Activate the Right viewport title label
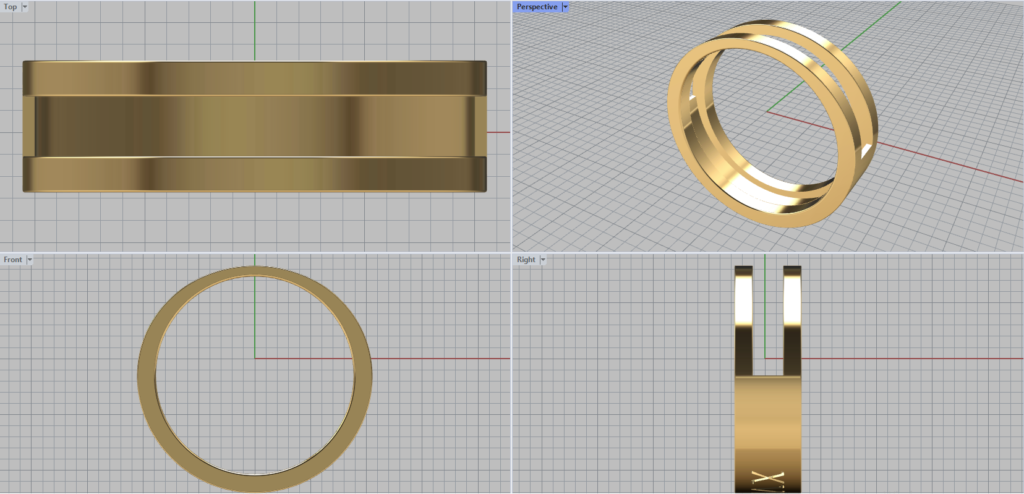The image size is (1024, 494). tap(525, 260)
